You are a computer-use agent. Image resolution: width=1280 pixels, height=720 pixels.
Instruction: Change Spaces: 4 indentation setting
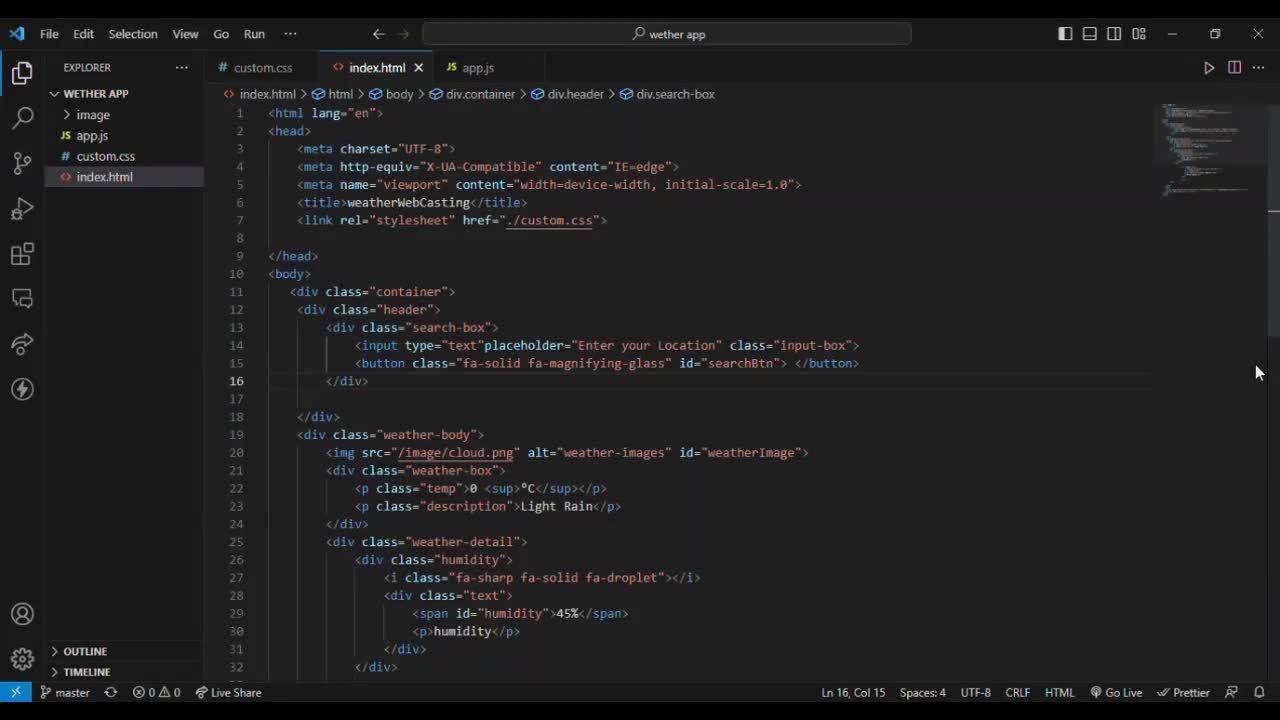pyautogui.click(x=922, y=692)
